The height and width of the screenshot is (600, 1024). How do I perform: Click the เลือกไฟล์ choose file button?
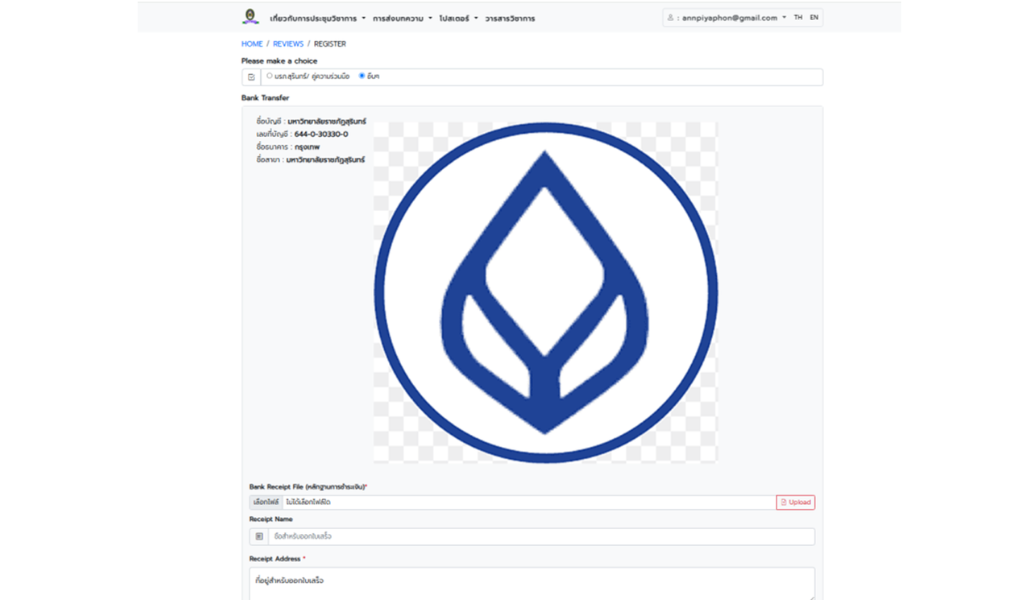265,502
